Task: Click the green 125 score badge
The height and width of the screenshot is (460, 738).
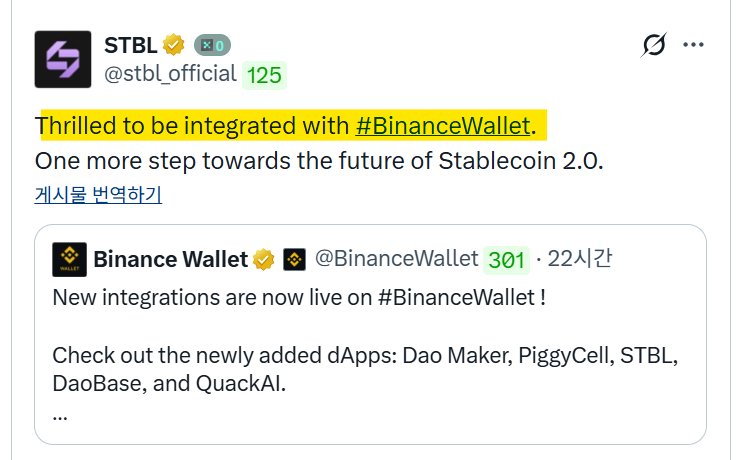Action: (x=264, y=75)
